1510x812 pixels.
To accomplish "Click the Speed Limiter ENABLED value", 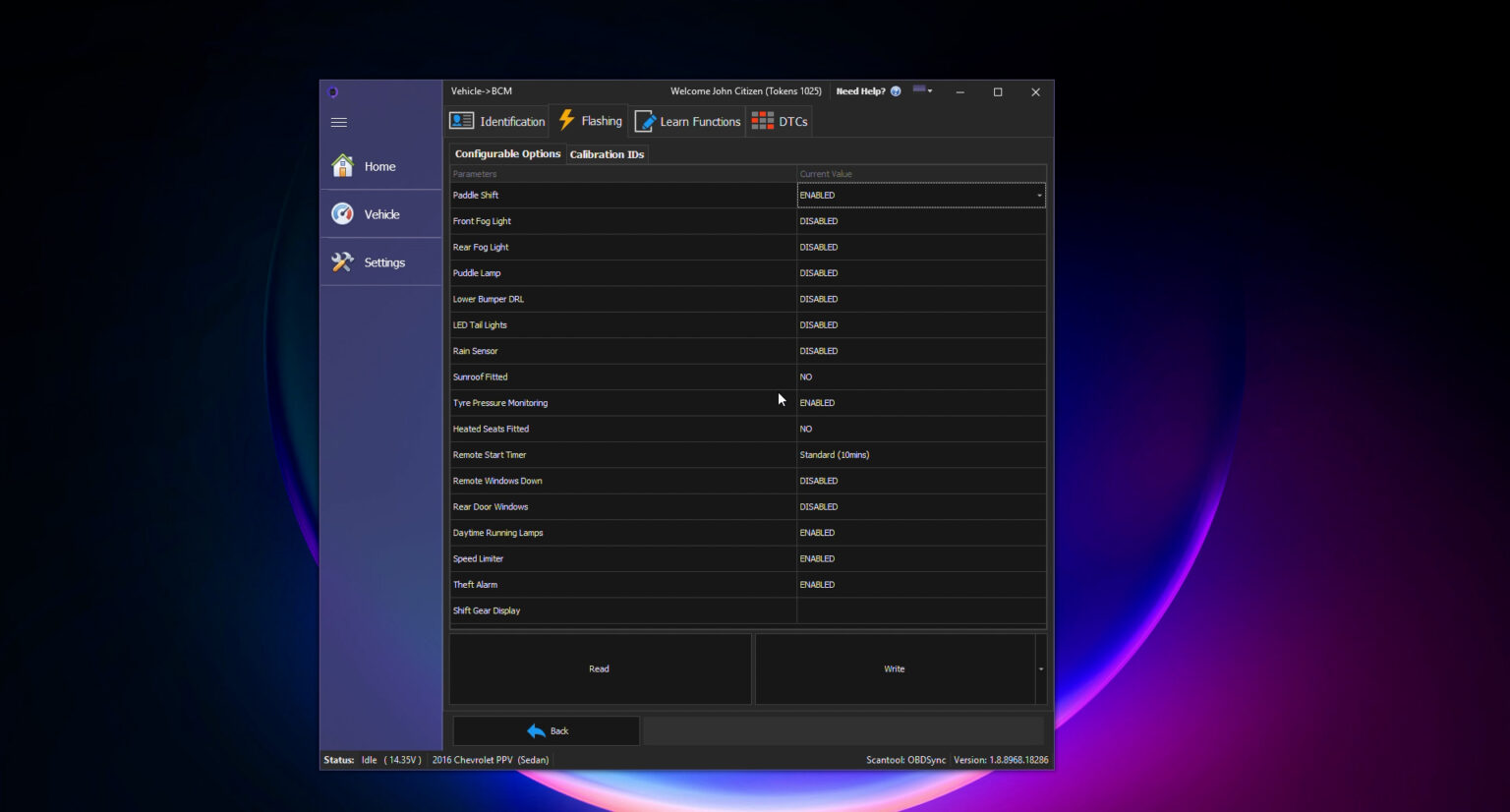I will coord(921,559).
